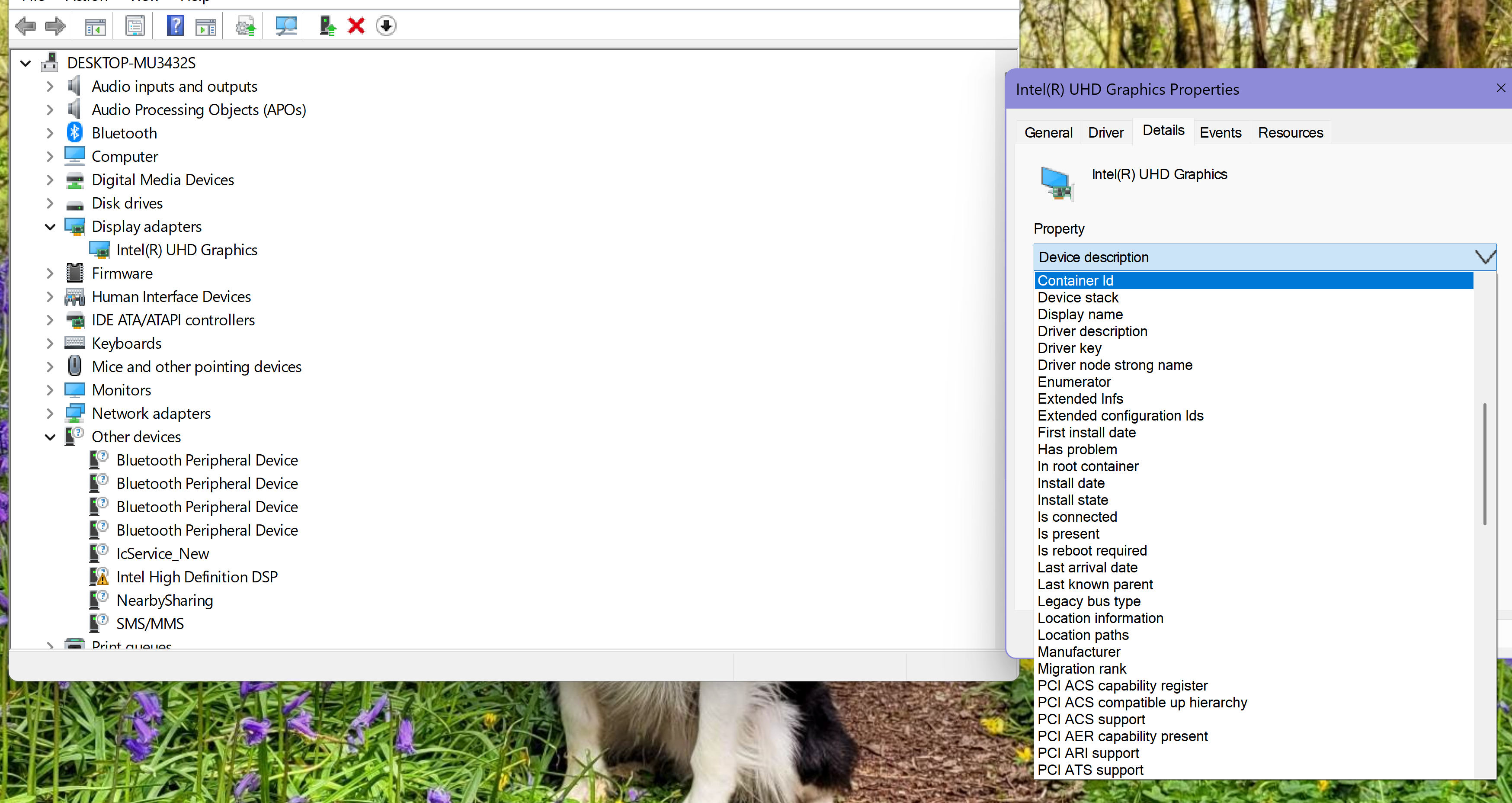Viewport: 1512px width, 803px height.
Task: Switch to the General tab
Action: click(x=1048, y=133)
